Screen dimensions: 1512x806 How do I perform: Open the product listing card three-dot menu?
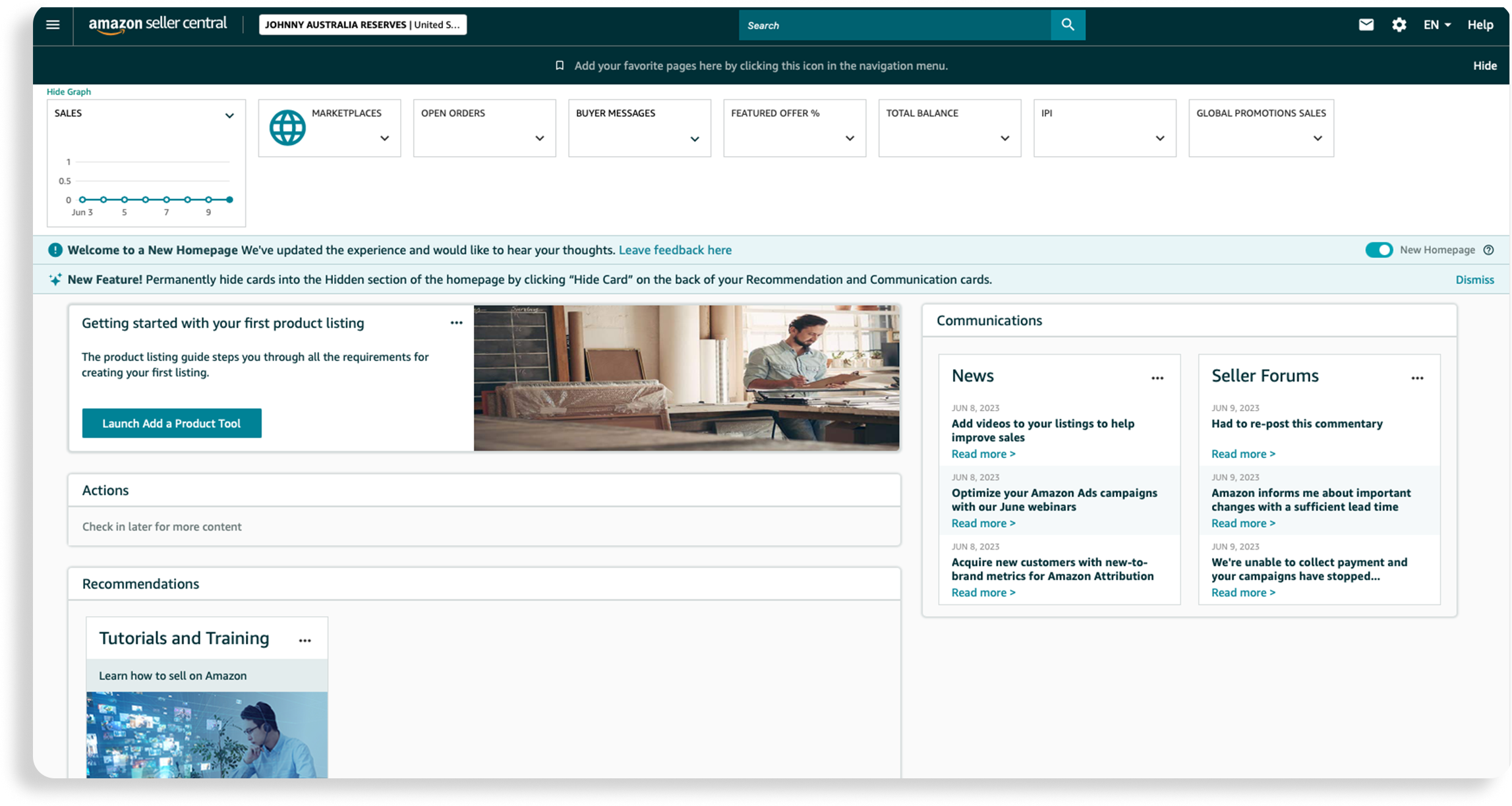coord(456,323)
